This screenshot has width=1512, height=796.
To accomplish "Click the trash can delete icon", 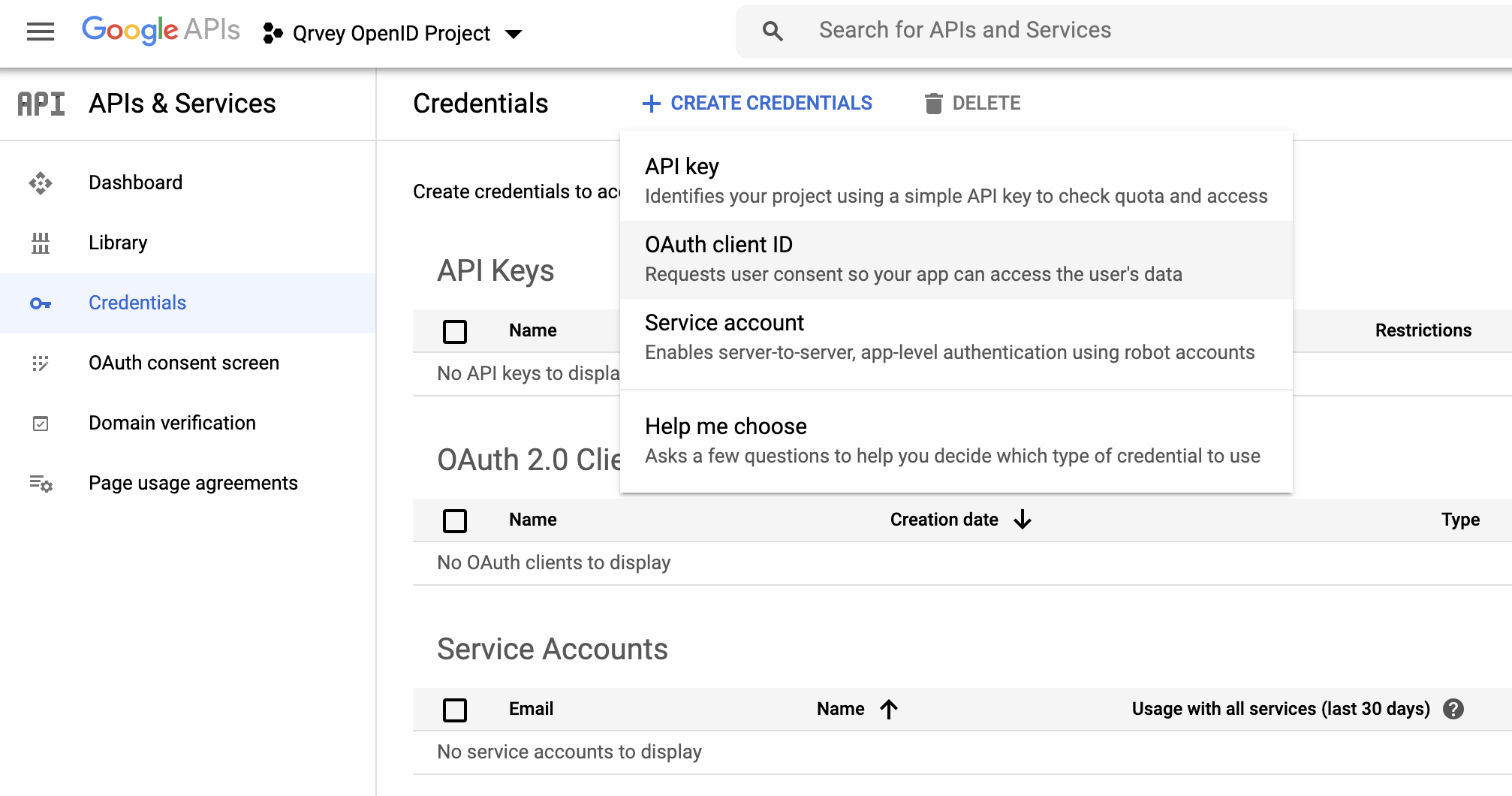I will coord(933,104).
